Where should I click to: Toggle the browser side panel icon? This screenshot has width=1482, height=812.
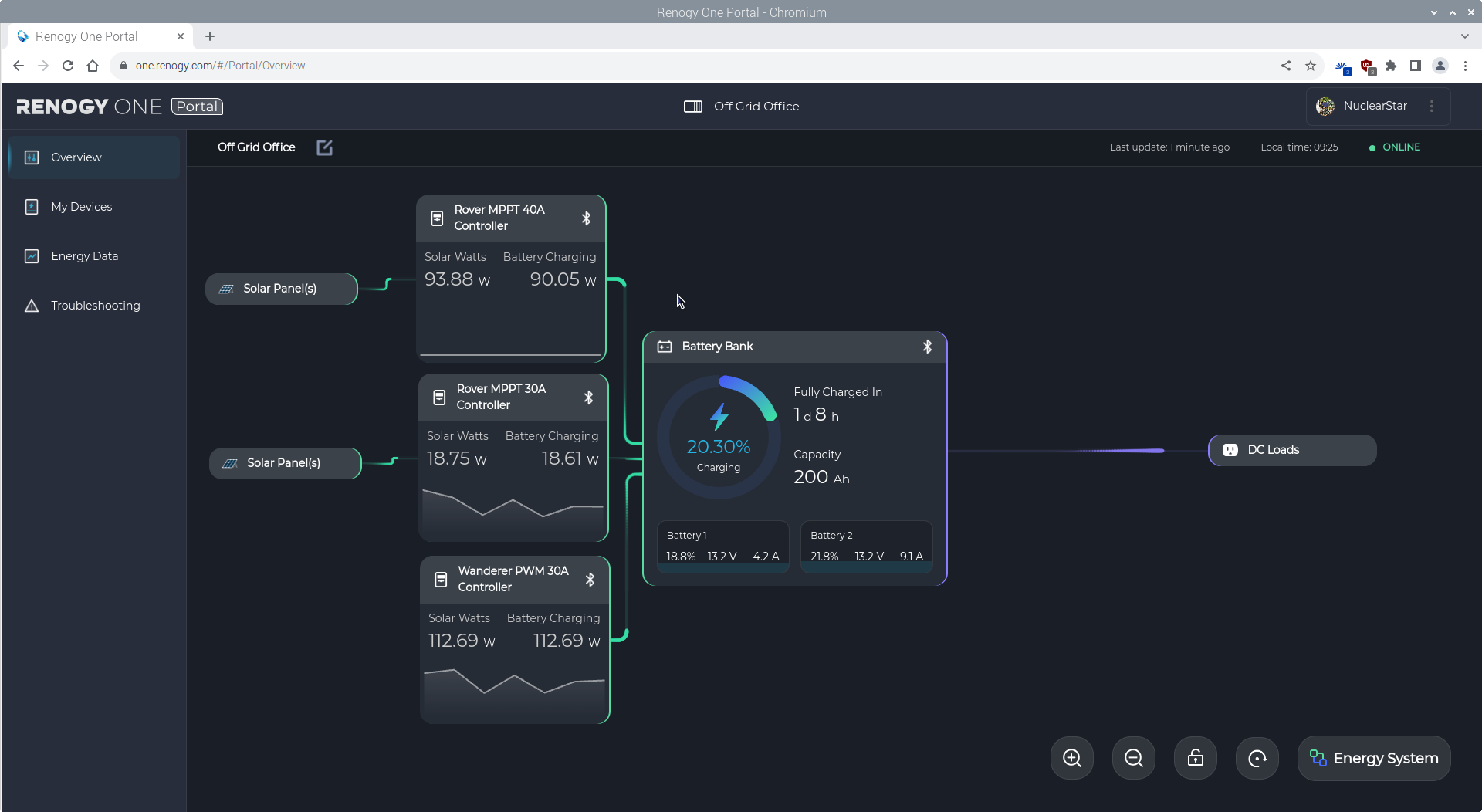click(1416, 66)
